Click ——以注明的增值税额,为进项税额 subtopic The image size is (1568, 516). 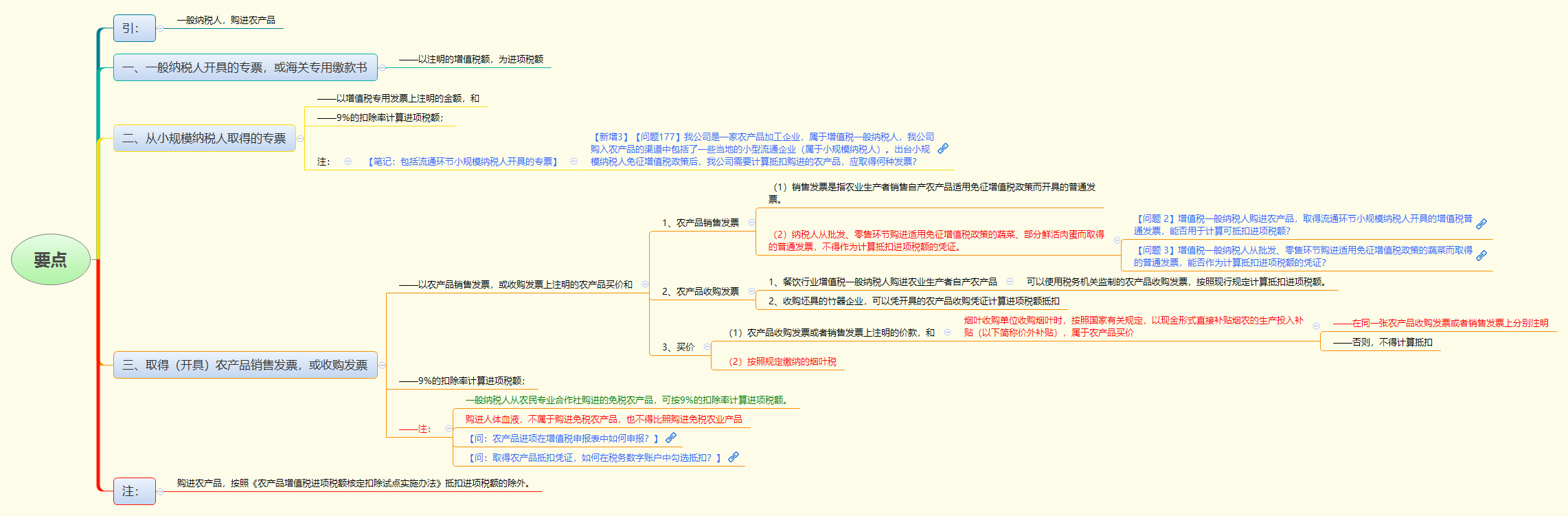click(471, 60)
